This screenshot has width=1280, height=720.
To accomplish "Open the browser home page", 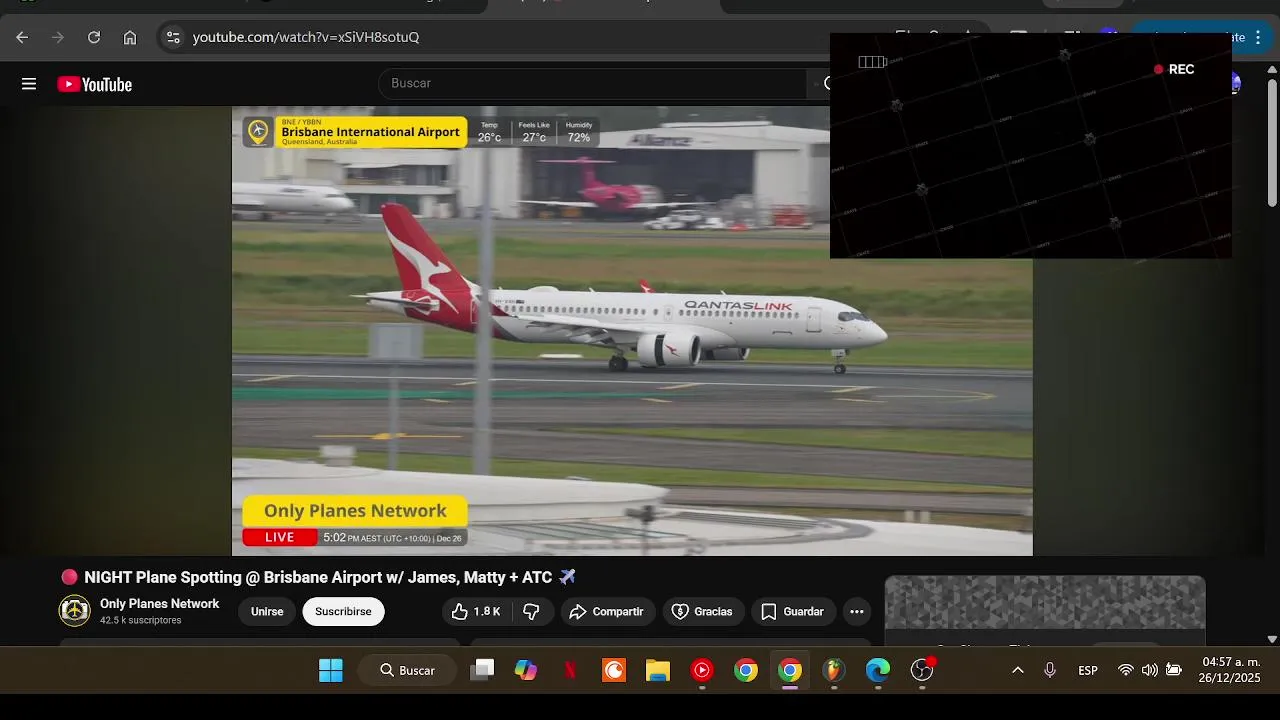I will pos(130,37).
